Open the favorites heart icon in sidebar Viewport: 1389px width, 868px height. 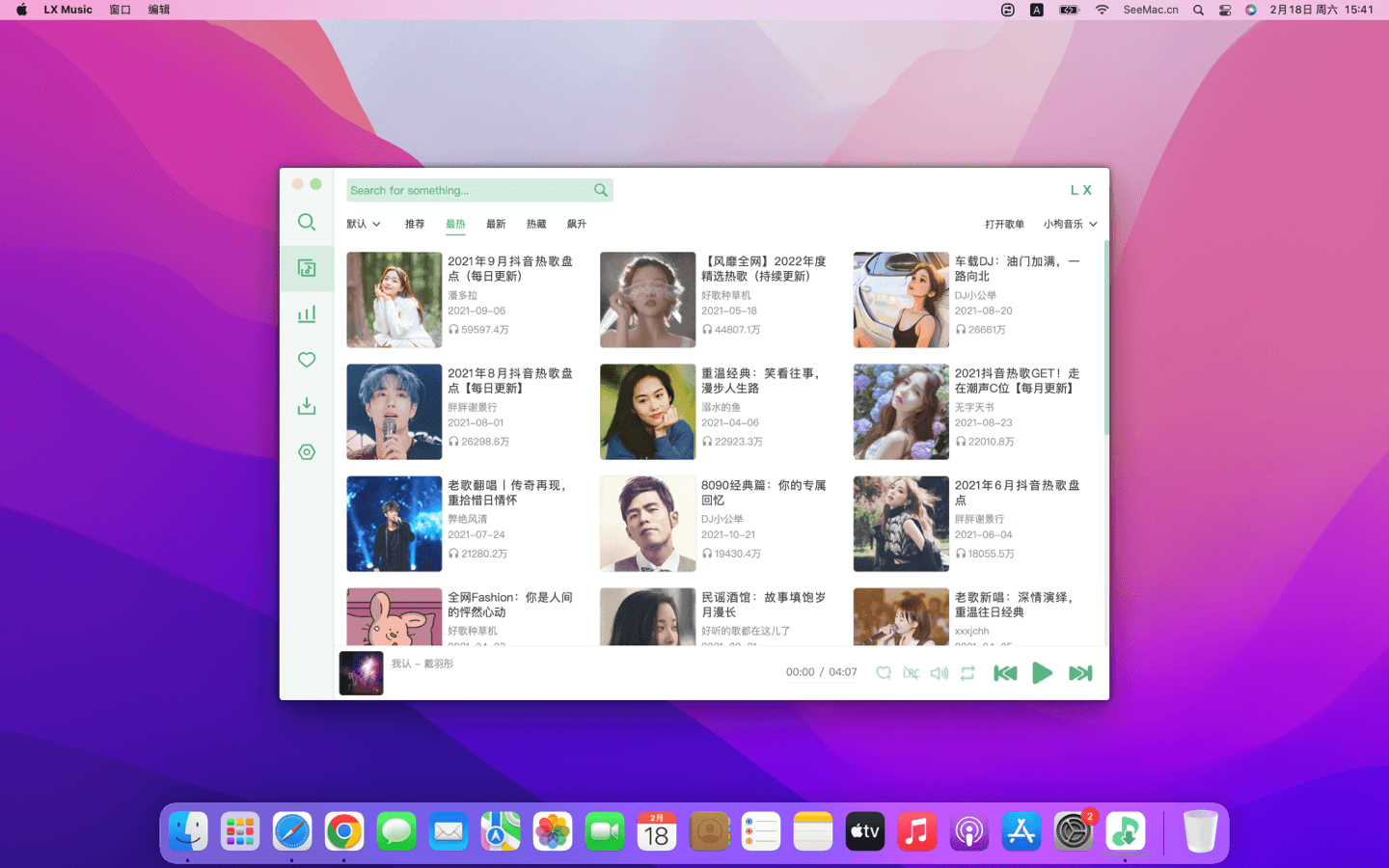[307, 360]
